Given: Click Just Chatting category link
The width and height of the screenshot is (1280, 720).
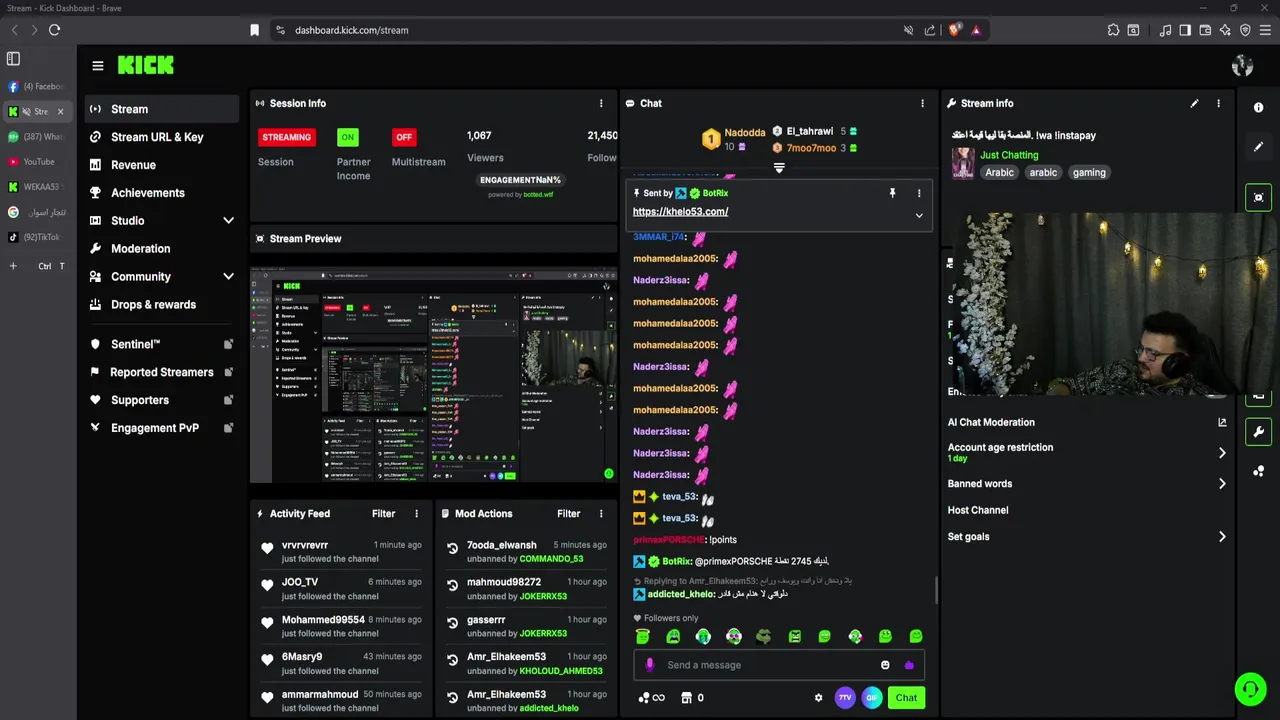Looking at the screenshot, I should tap(1009, 155).
